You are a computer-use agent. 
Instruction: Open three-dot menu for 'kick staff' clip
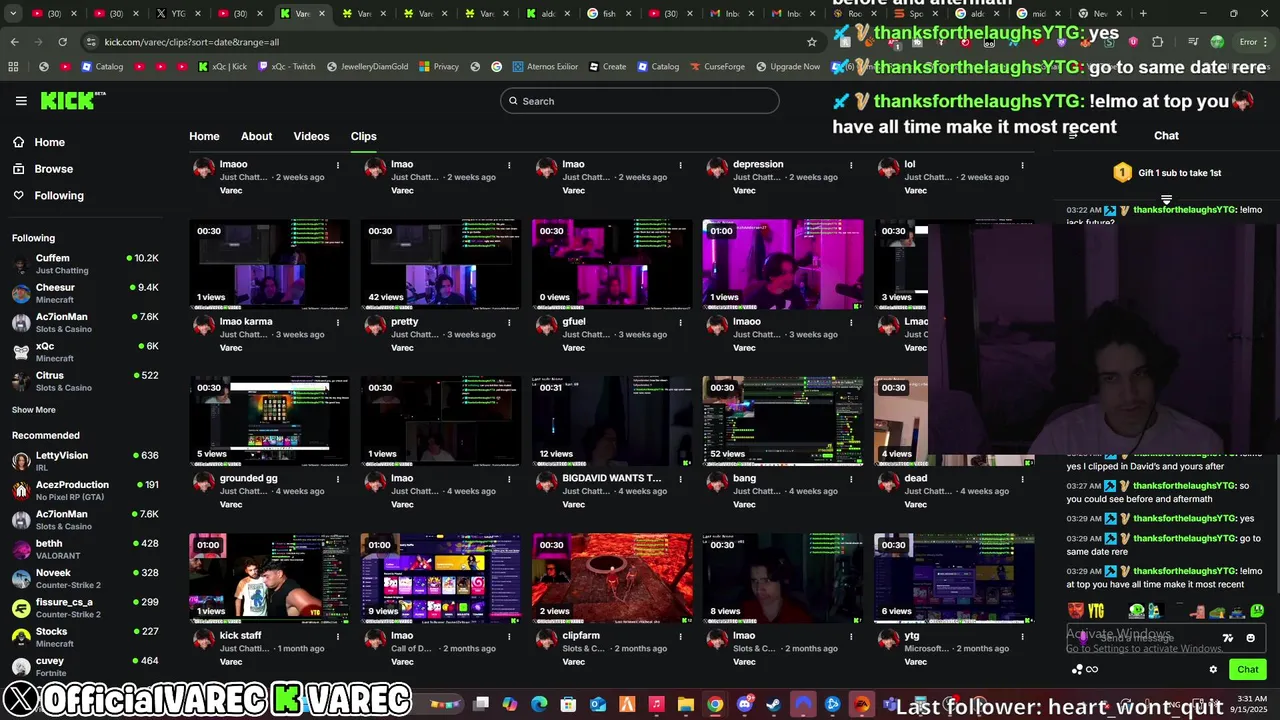tap(338, 636)
